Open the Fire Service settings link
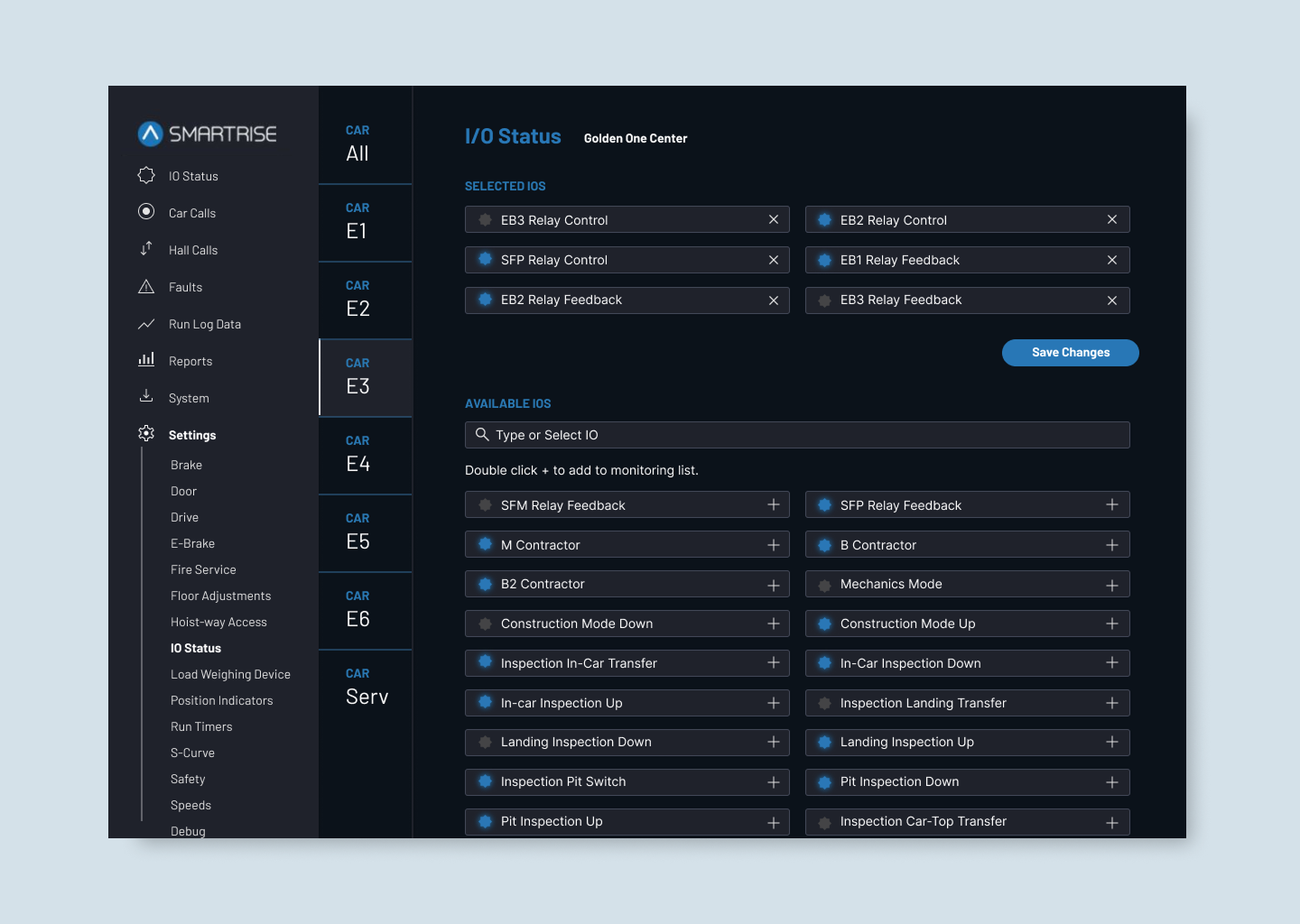1300x924 pixels. coord(203,569)
